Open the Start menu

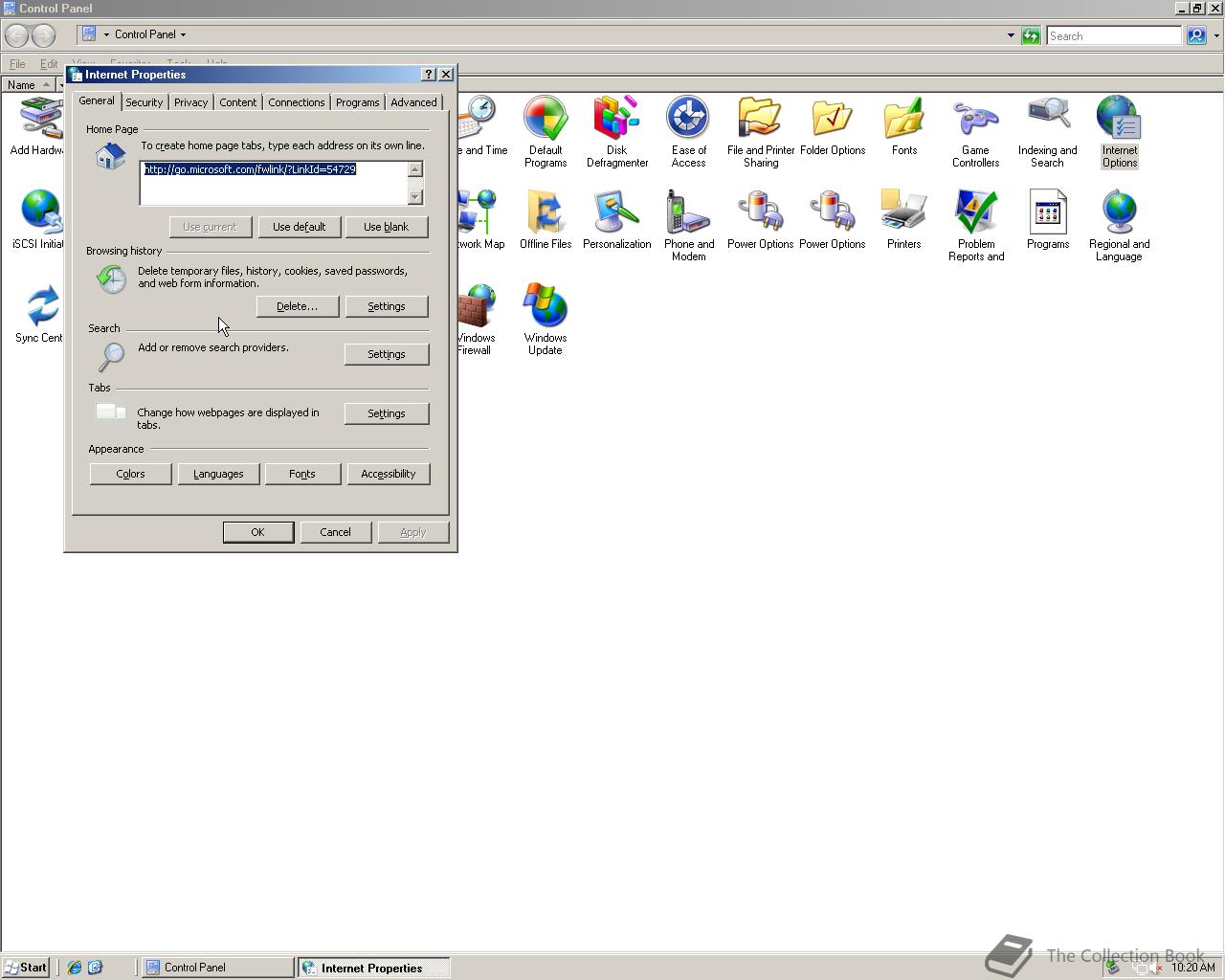26,968
